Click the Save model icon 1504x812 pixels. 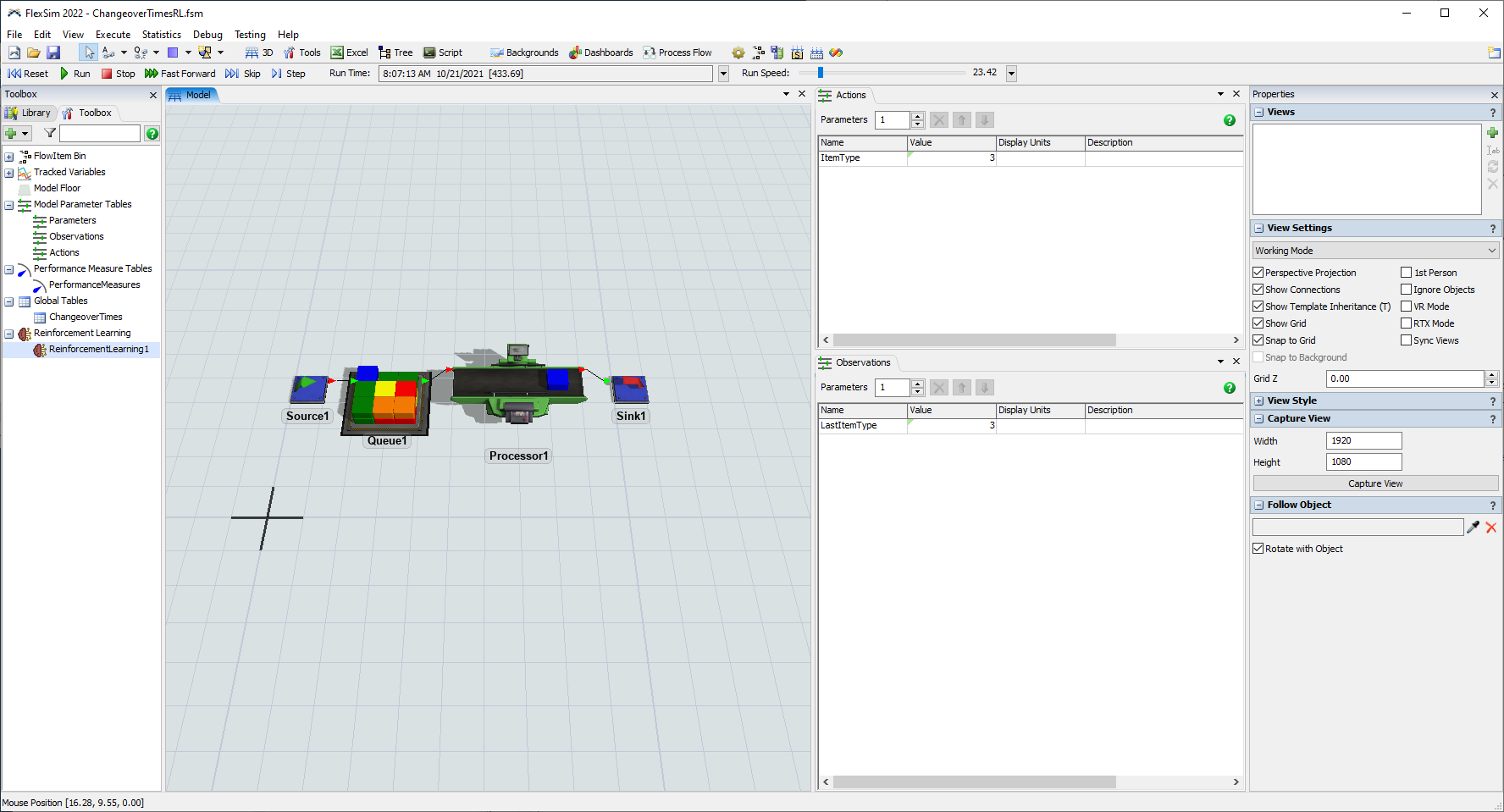(53, 52)
